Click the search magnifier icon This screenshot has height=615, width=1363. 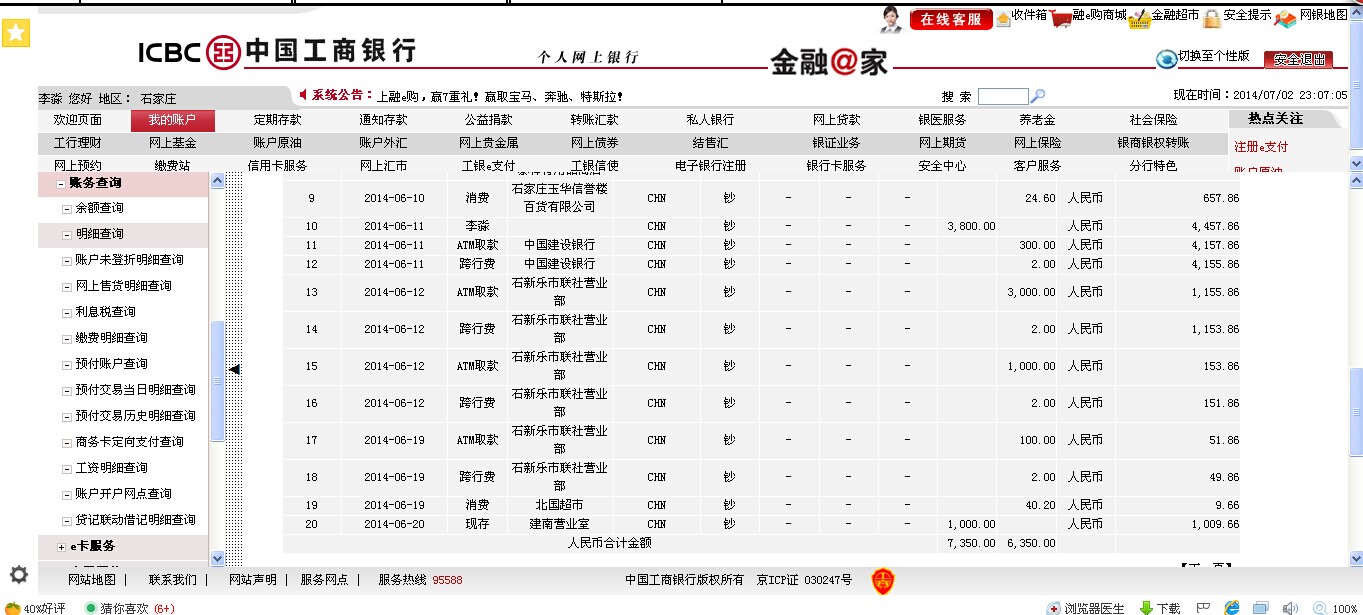click(x=1038, y=96)
